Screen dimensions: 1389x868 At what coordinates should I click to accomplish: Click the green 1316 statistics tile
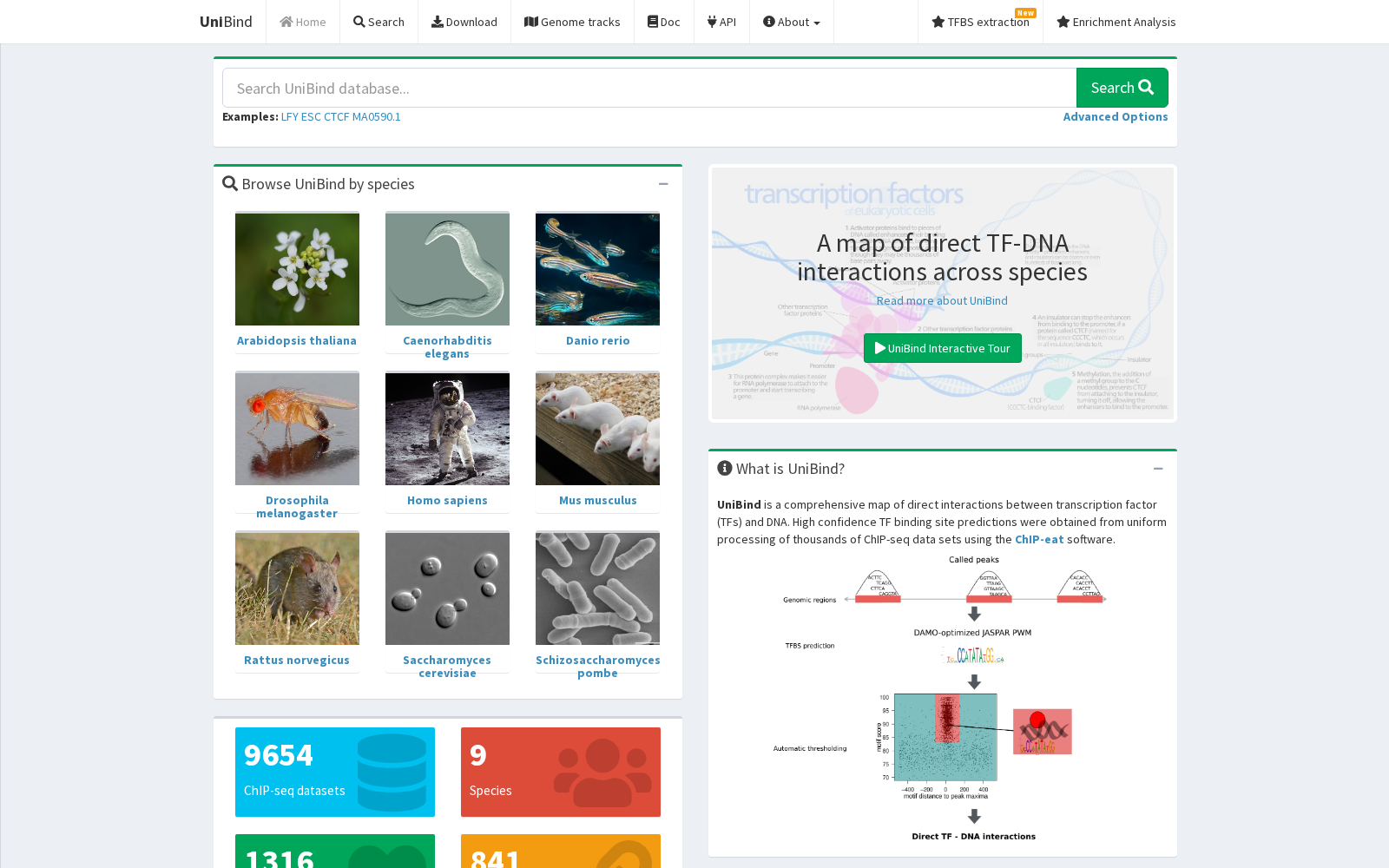point(335,852)
